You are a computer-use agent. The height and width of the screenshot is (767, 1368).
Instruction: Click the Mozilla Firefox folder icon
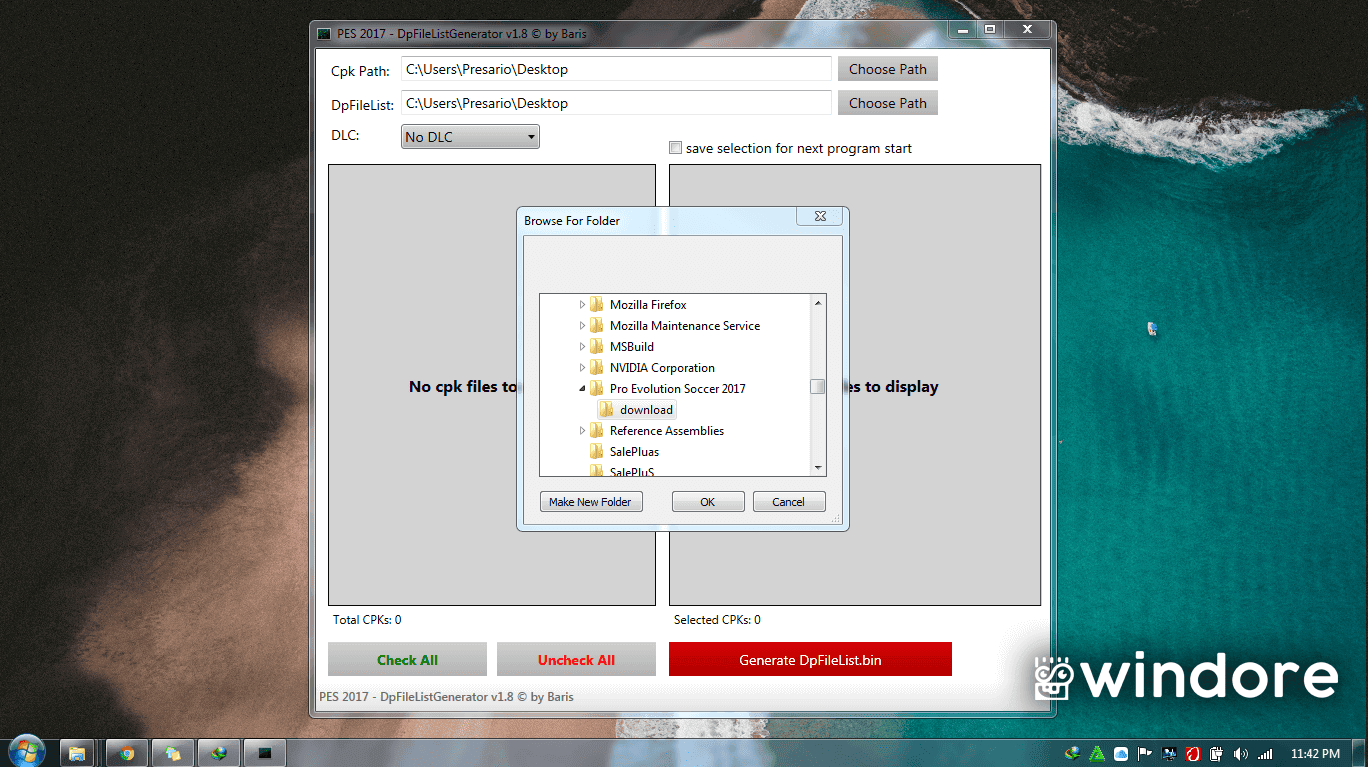tap(597, 304)
